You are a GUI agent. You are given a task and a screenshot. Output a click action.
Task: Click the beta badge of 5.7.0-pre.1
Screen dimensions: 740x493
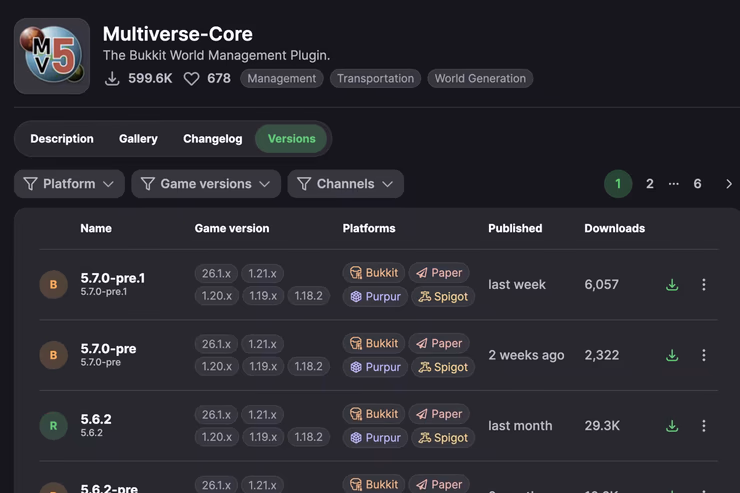[53, 284]
